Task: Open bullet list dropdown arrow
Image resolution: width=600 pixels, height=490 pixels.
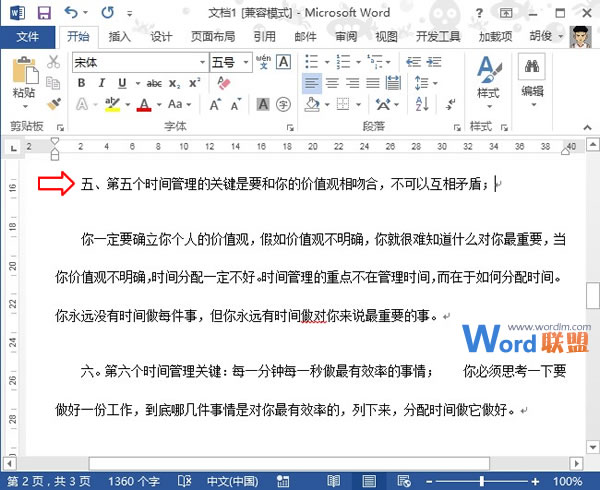Action: tap(327, 62)
